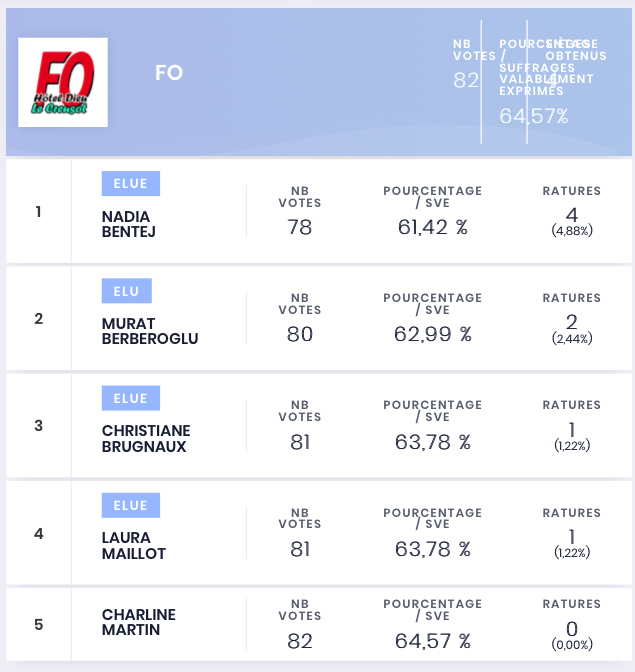Click the ELUE badge above Laura Maillot

(x=131, y=505)
